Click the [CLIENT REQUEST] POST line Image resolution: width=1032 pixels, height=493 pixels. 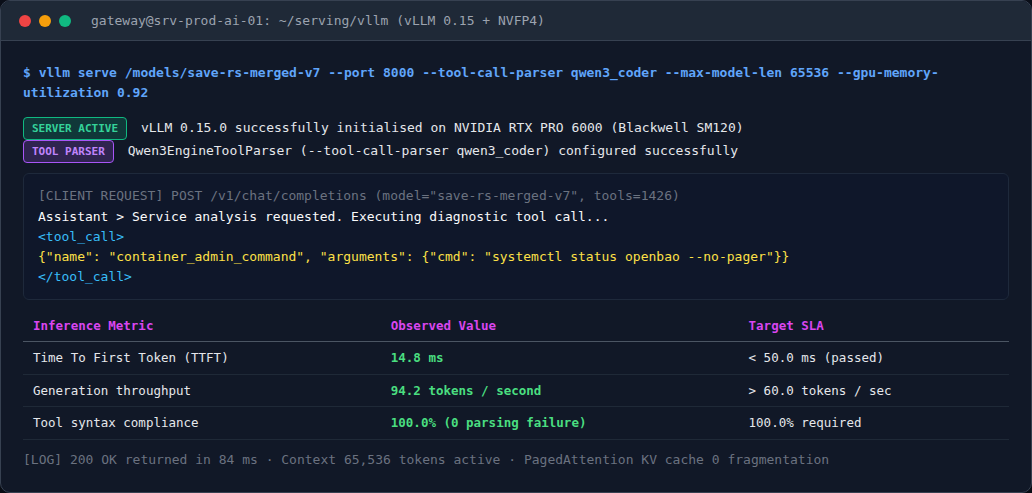359,196
